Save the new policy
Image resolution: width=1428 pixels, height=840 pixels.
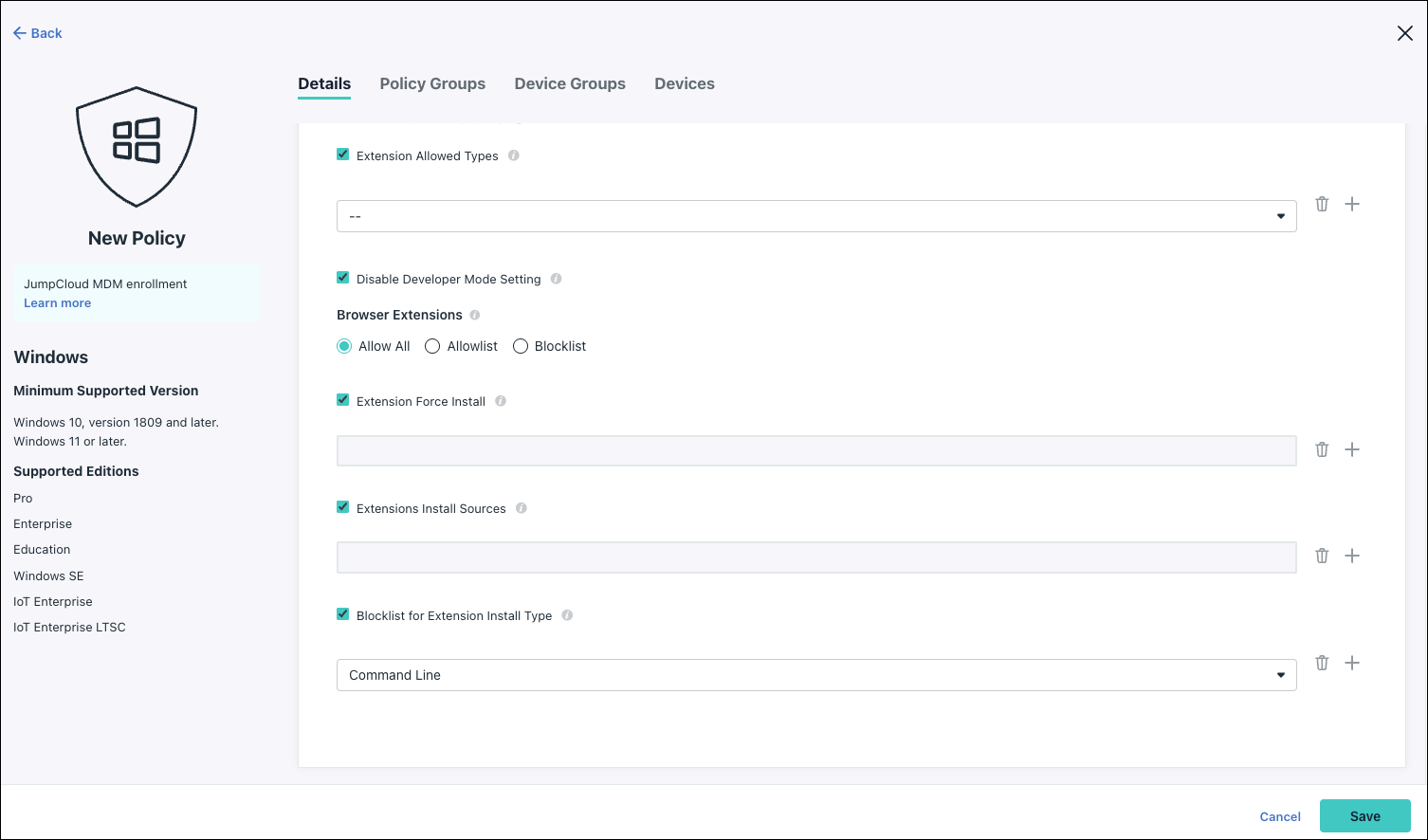click(1364, 816)
